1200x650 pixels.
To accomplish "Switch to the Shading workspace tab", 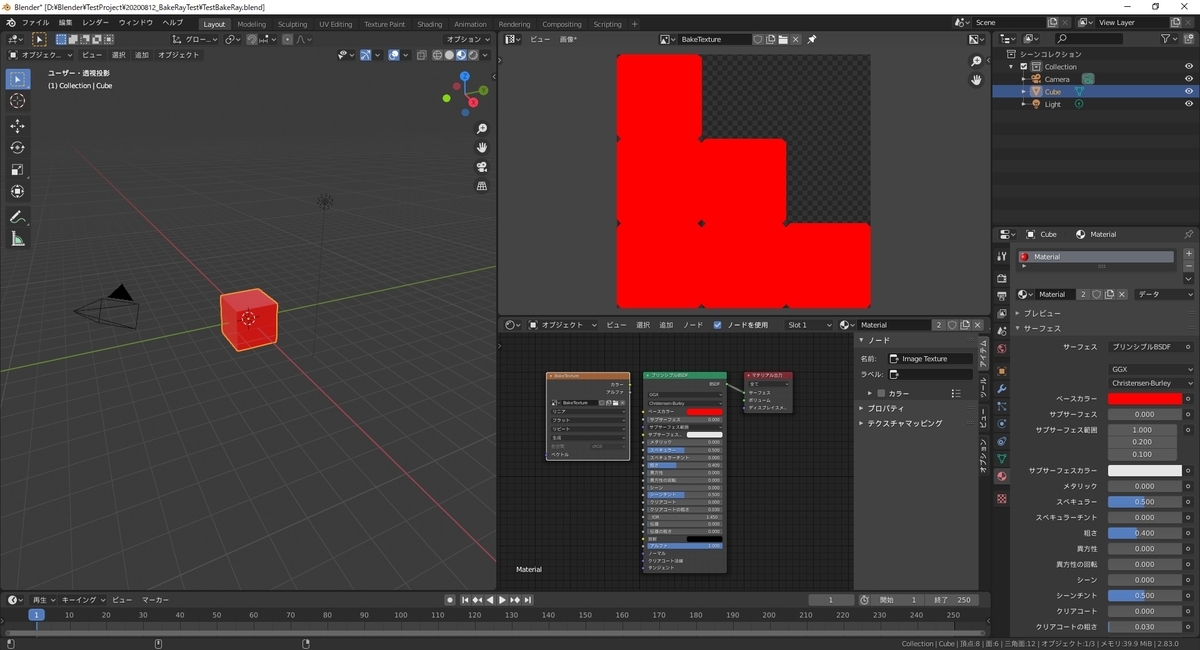I will [430, 24].
